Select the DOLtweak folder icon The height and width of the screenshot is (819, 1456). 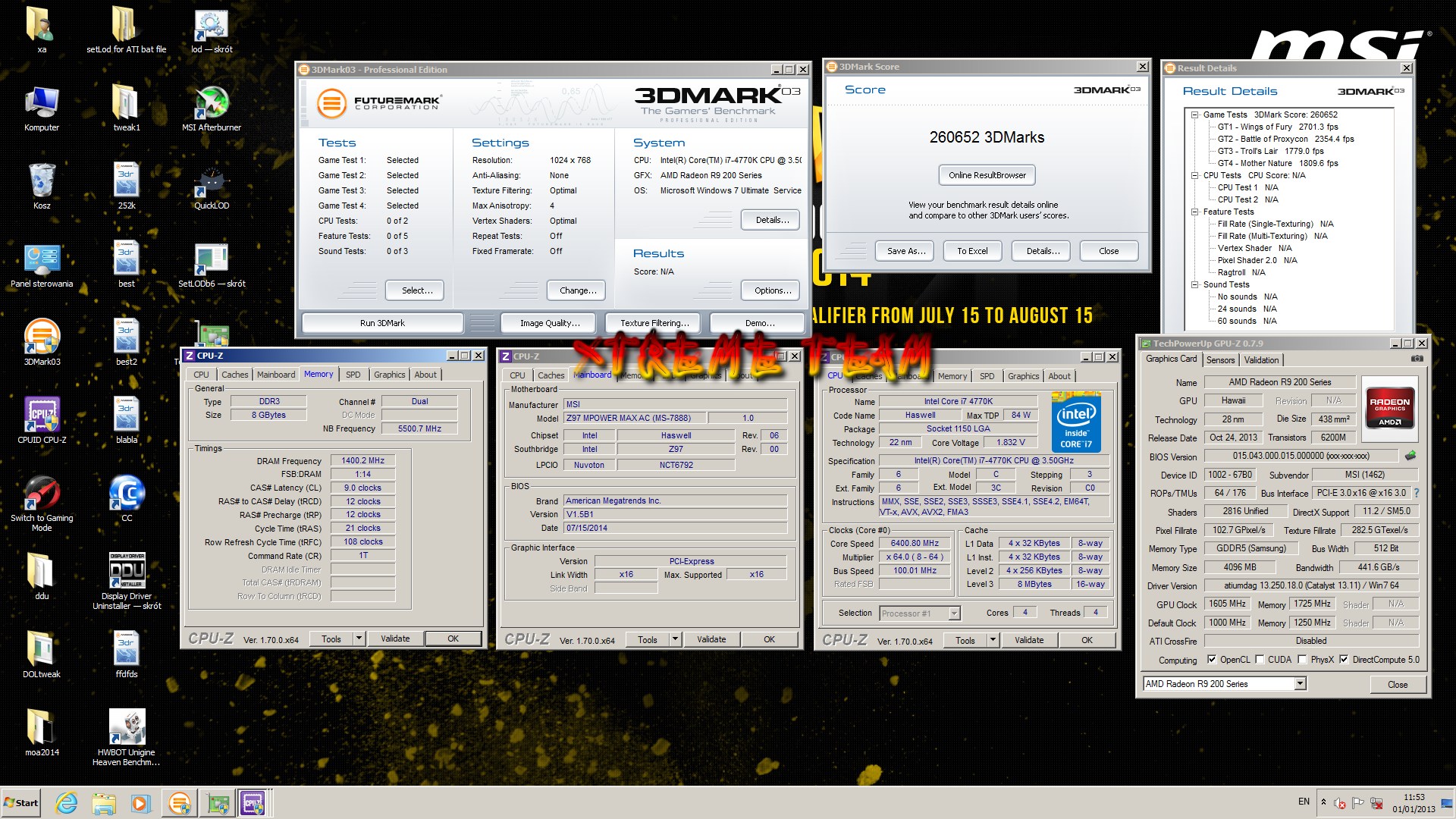click(x=42, y=655)
